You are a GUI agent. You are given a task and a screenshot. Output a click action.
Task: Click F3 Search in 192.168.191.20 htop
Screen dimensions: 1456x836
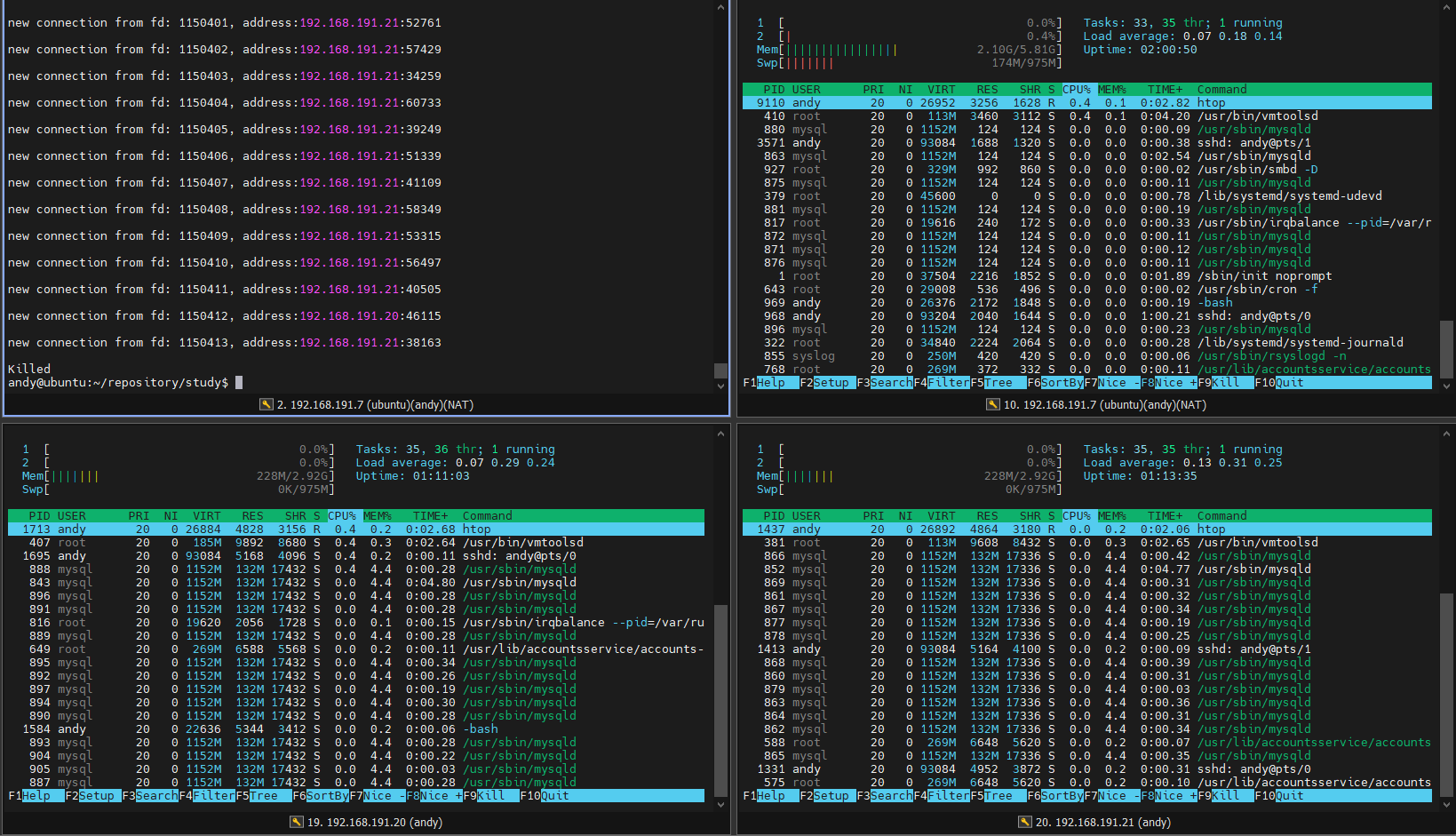[x=150, y=796]
